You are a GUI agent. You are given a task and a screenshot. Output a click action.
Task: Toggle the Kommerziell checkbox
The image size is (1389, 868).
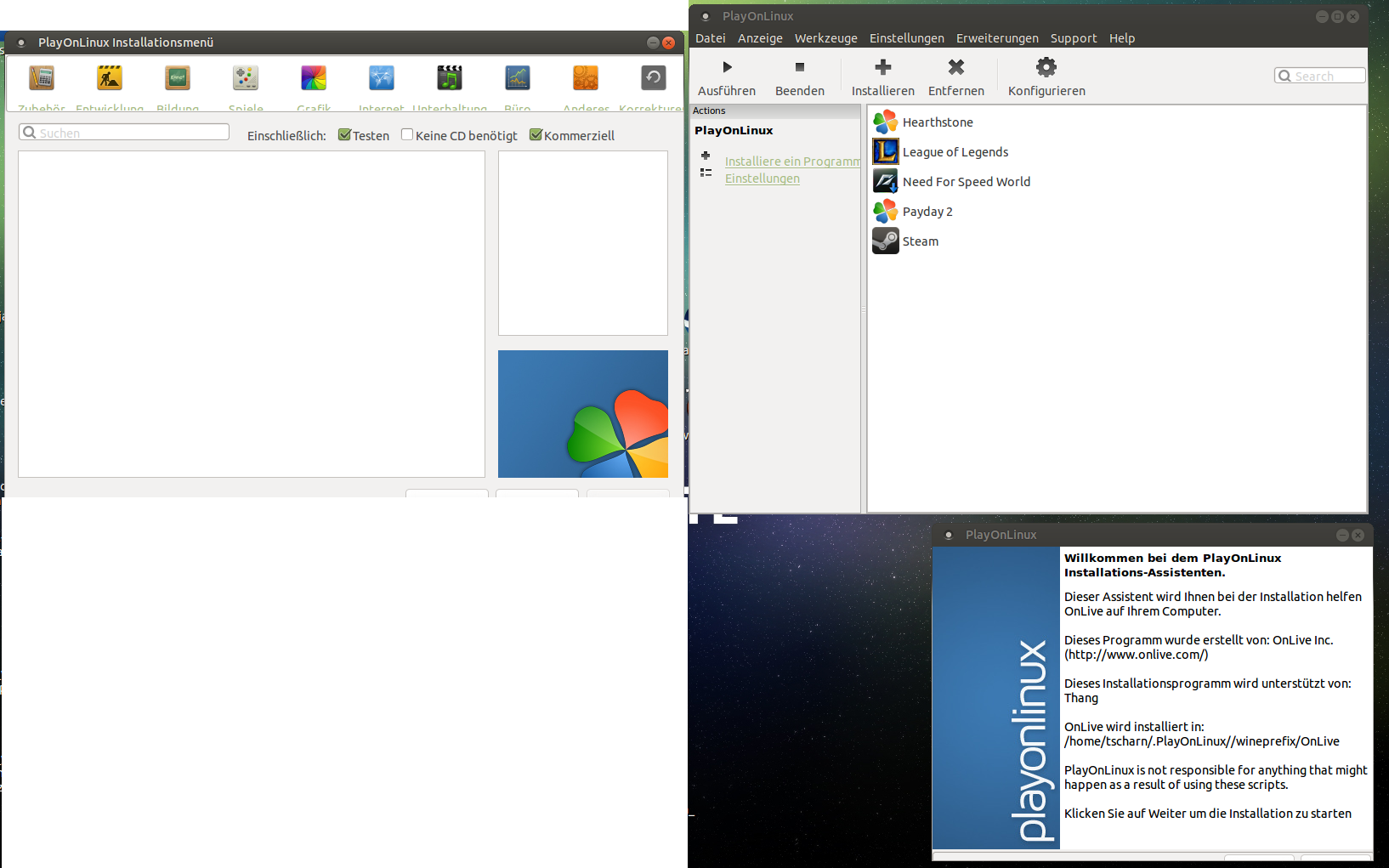(536, 135)
